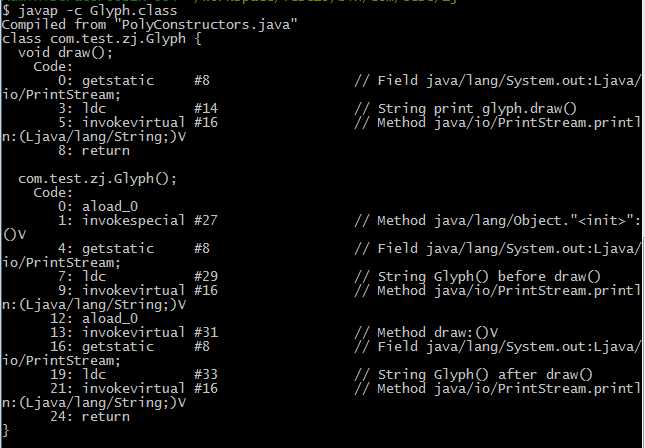
Task: Click the 12: aload_0 instruction
Action: (94, 318)
